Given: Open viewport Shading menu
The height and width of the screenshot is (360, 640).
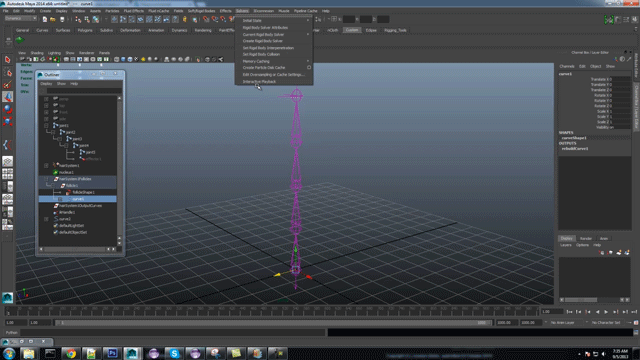Looking at the screenshot, I should click(37, 53).
